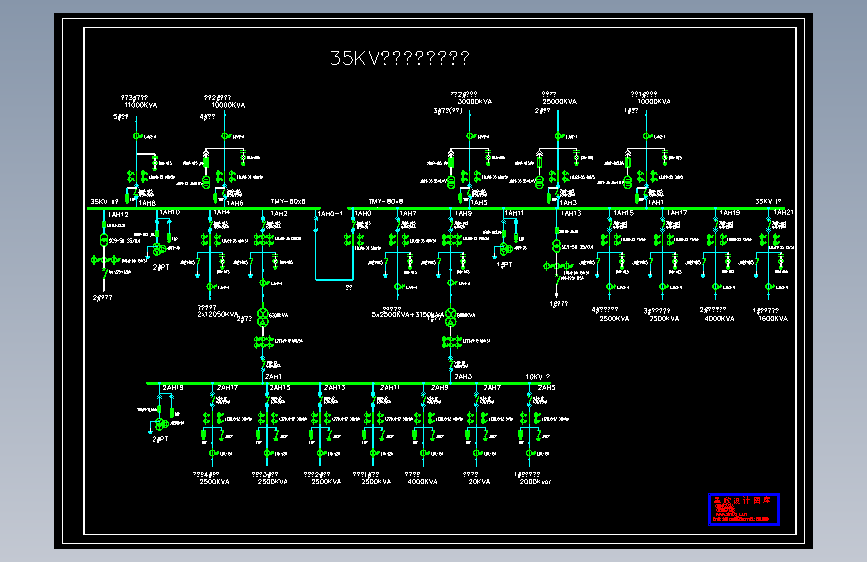This screenshot has width=867, height=562.
Task: Select the "2AH11" cabinet label
Action: (390, 388)
